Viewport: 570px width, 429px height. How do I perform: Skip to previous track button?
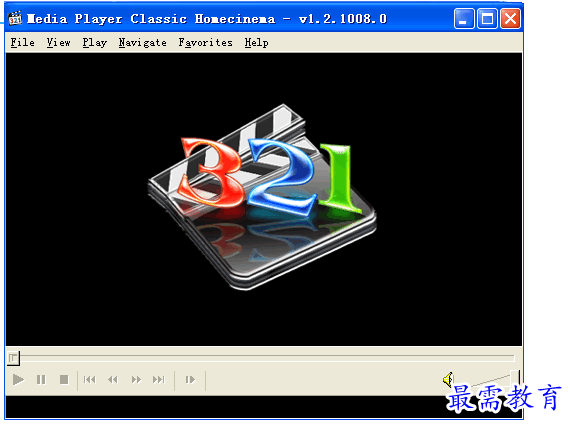pos(90,380)
